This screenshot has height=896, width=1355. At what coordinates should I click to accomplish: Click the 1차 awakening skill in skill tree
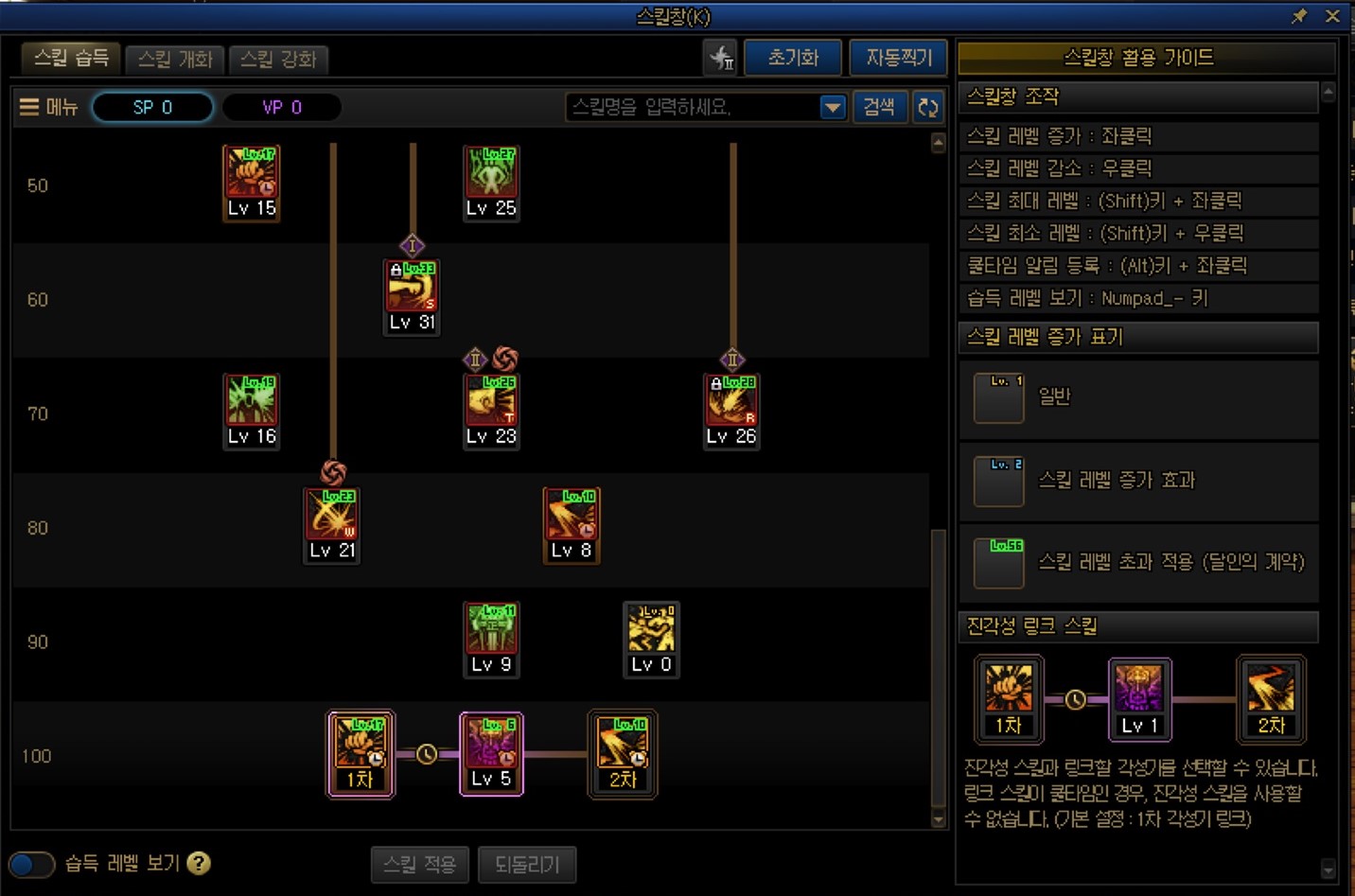pos(361,754)
